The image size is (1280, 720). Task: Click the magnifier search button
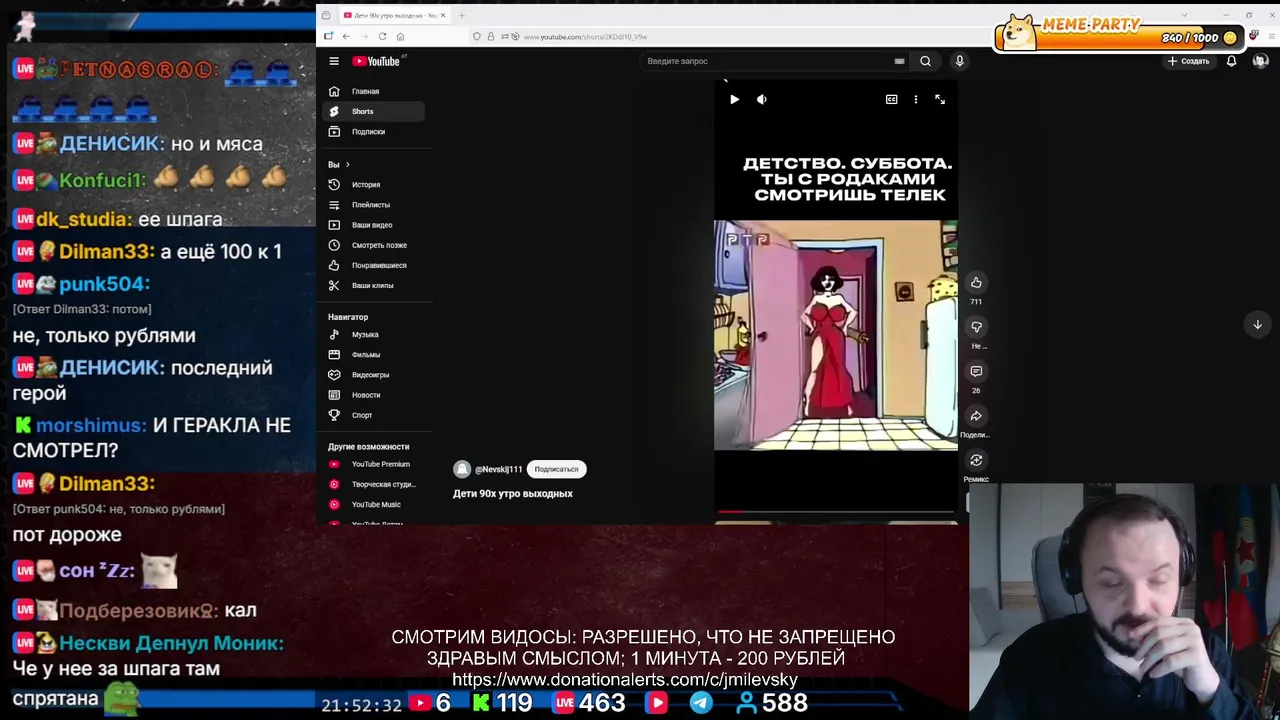(x=925, y=61)
